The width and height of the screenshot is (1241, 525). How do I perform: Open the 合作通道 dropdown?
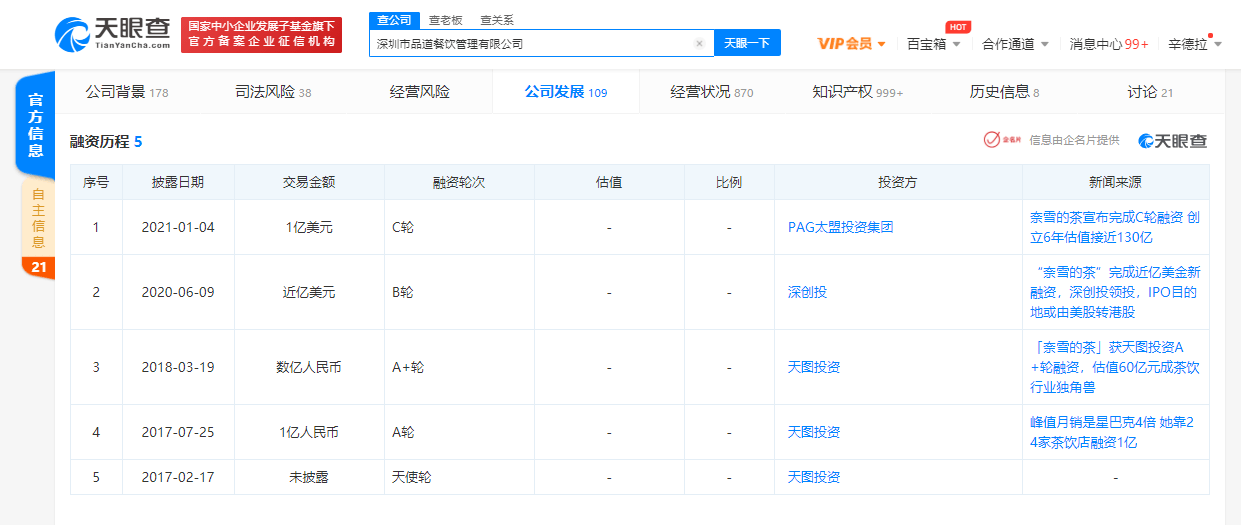(x=1016, y=43)
